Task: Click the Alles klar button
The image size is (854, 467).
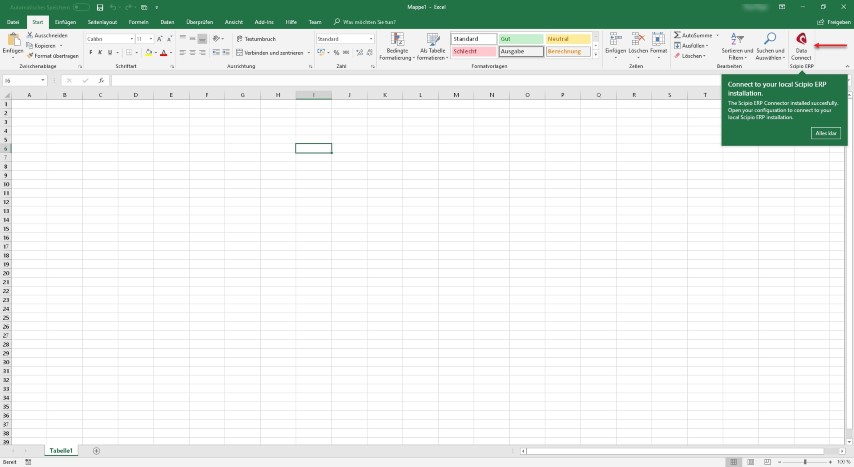Action: [x=826, y=133]
